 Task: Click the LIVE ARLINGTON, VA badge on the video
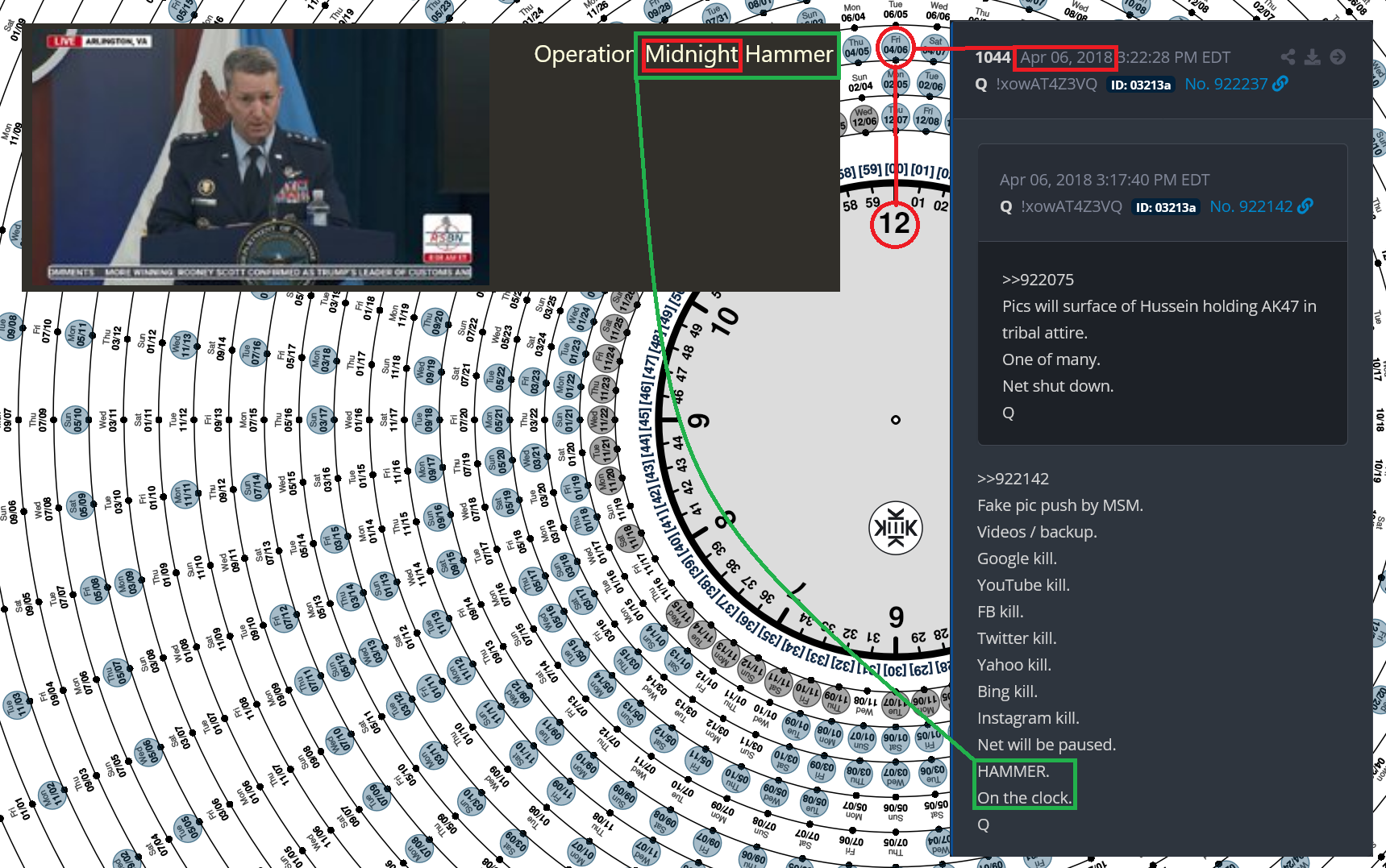[x=100, y=41]
